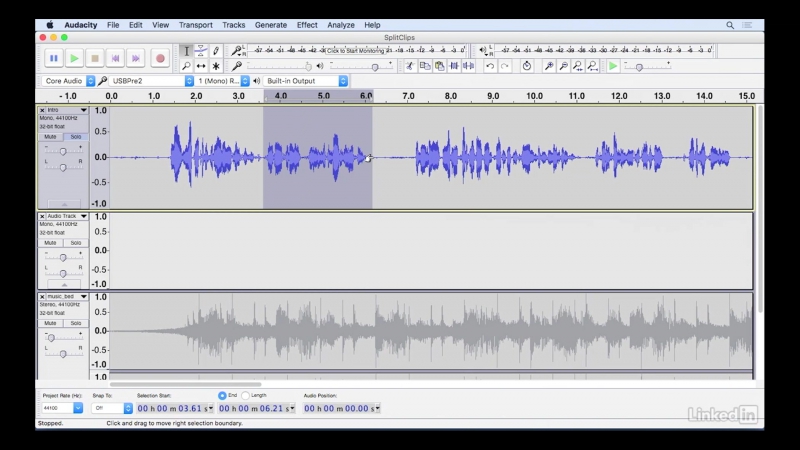Solo the music_bed track
This screenshot has width=800, height=450.
pyautogui.click(x=76, y=323)
